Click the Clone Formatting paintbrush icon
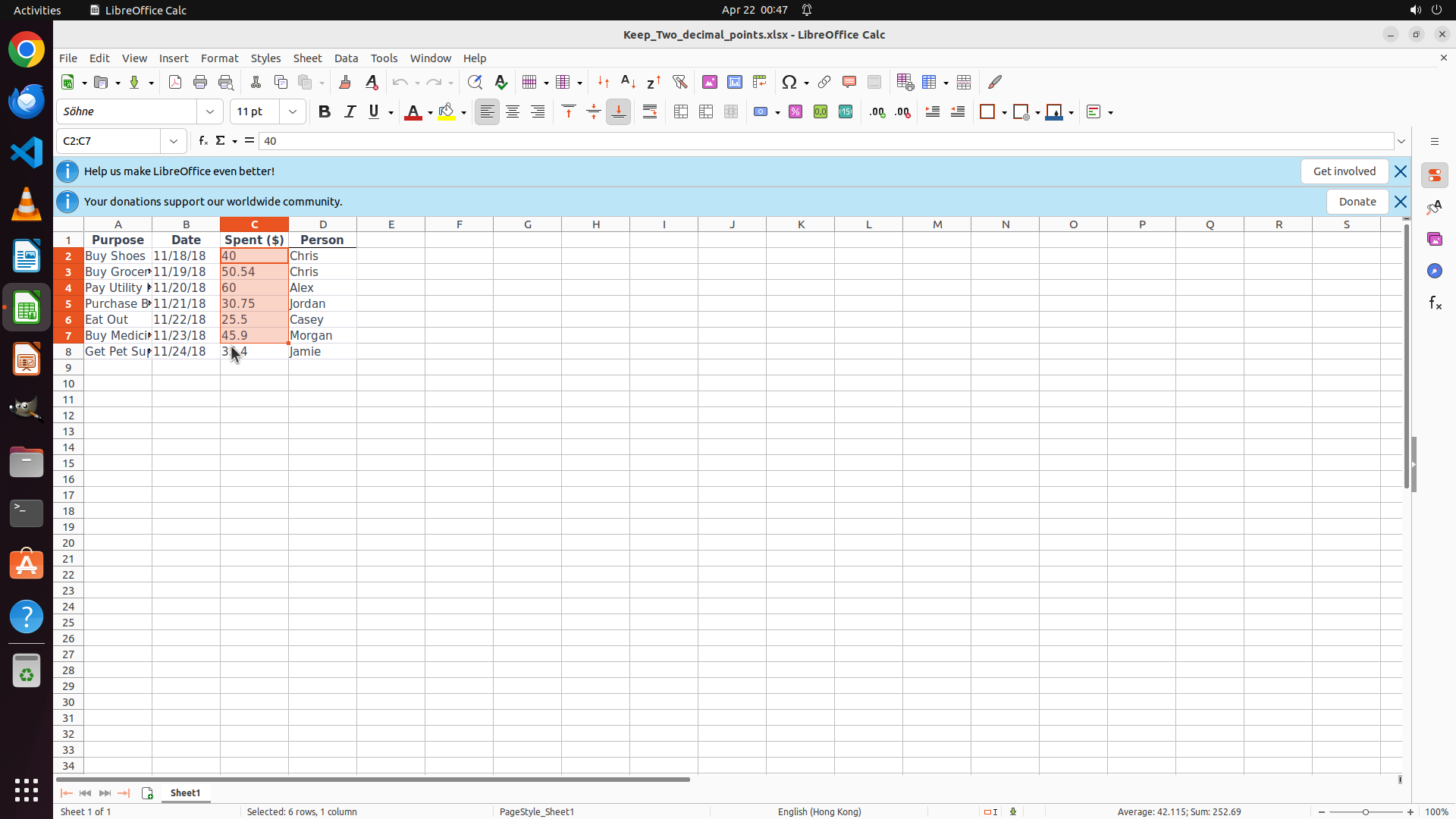1456x819 pixels. pos(345,82)
